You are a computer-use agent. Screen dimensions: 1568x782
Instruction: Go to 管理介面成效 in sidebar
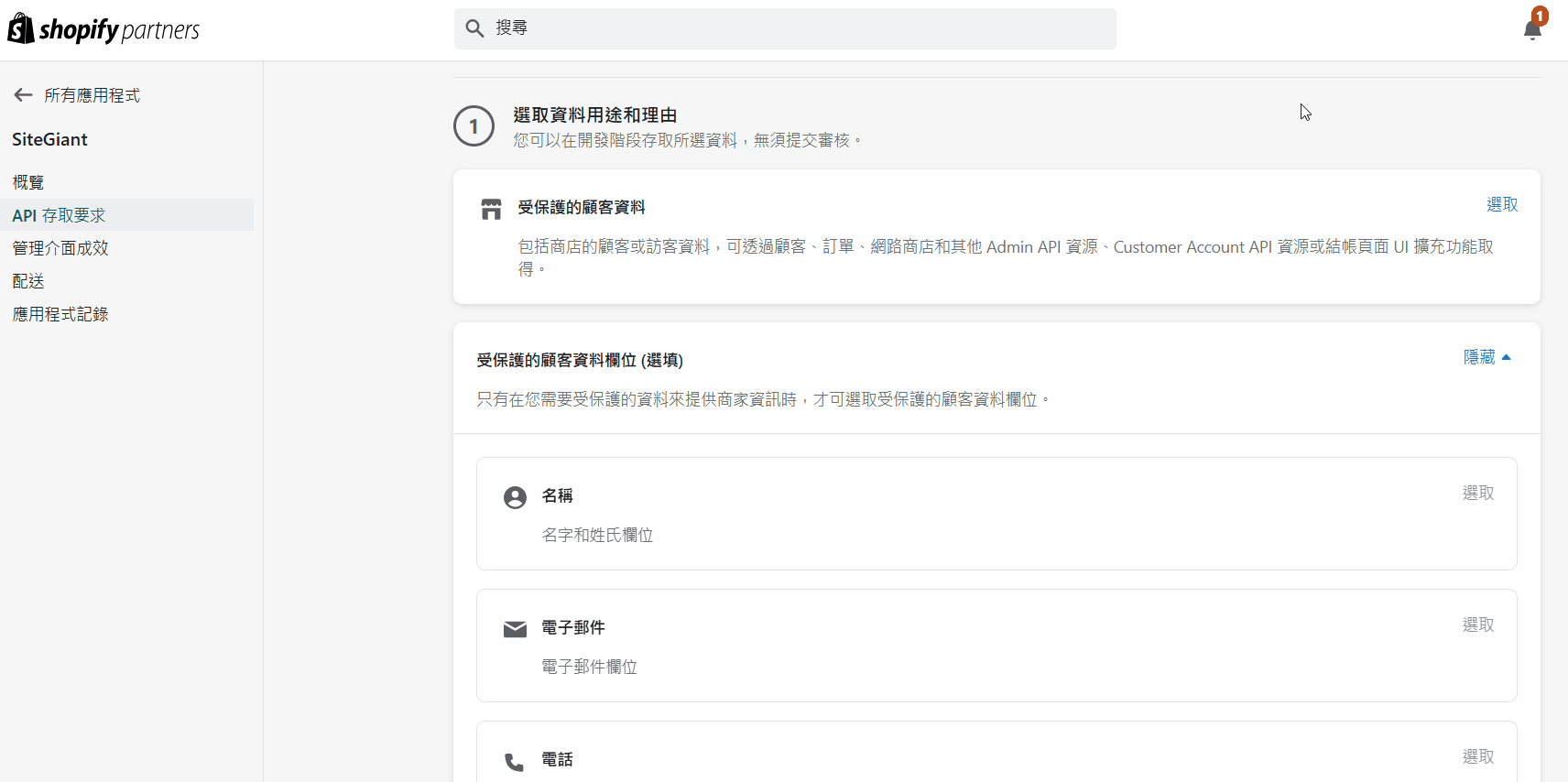coord(60,248)
